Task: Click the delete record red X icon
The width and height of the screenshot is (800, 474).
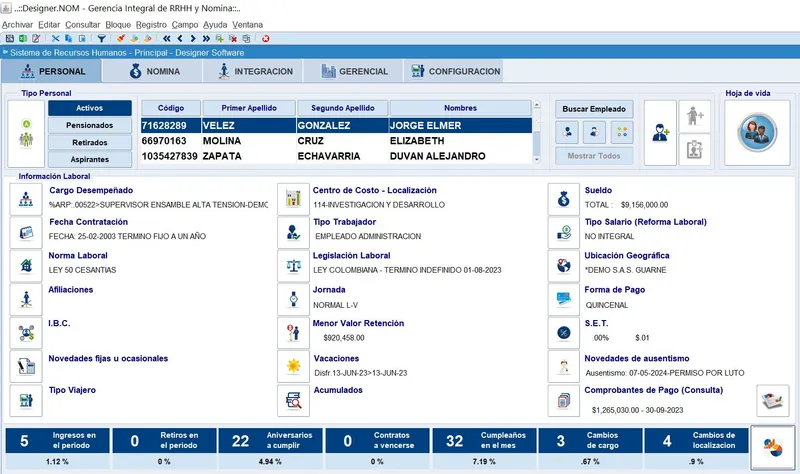Action: tap(233, 38)
